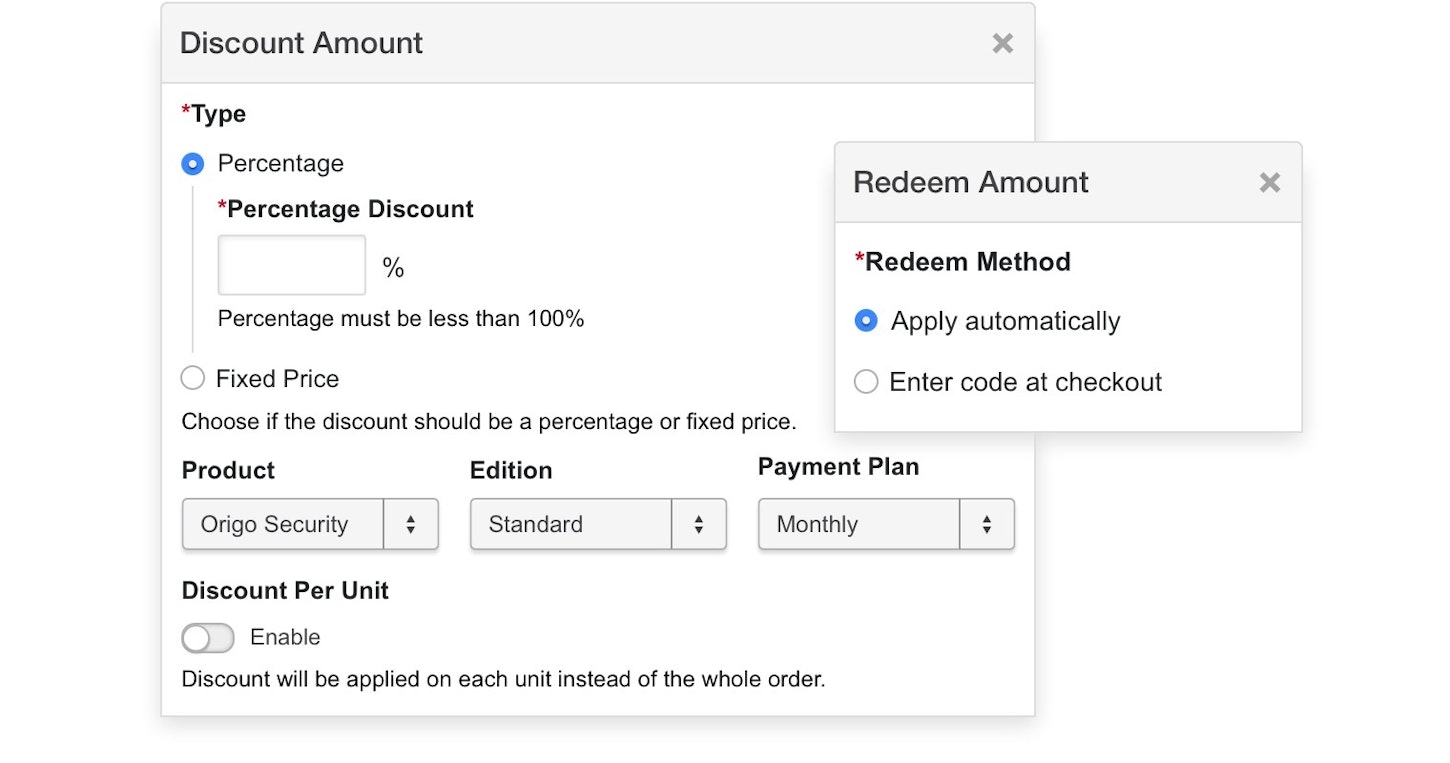Click the Product dropdown up-down arrows

tap(410, 525)
